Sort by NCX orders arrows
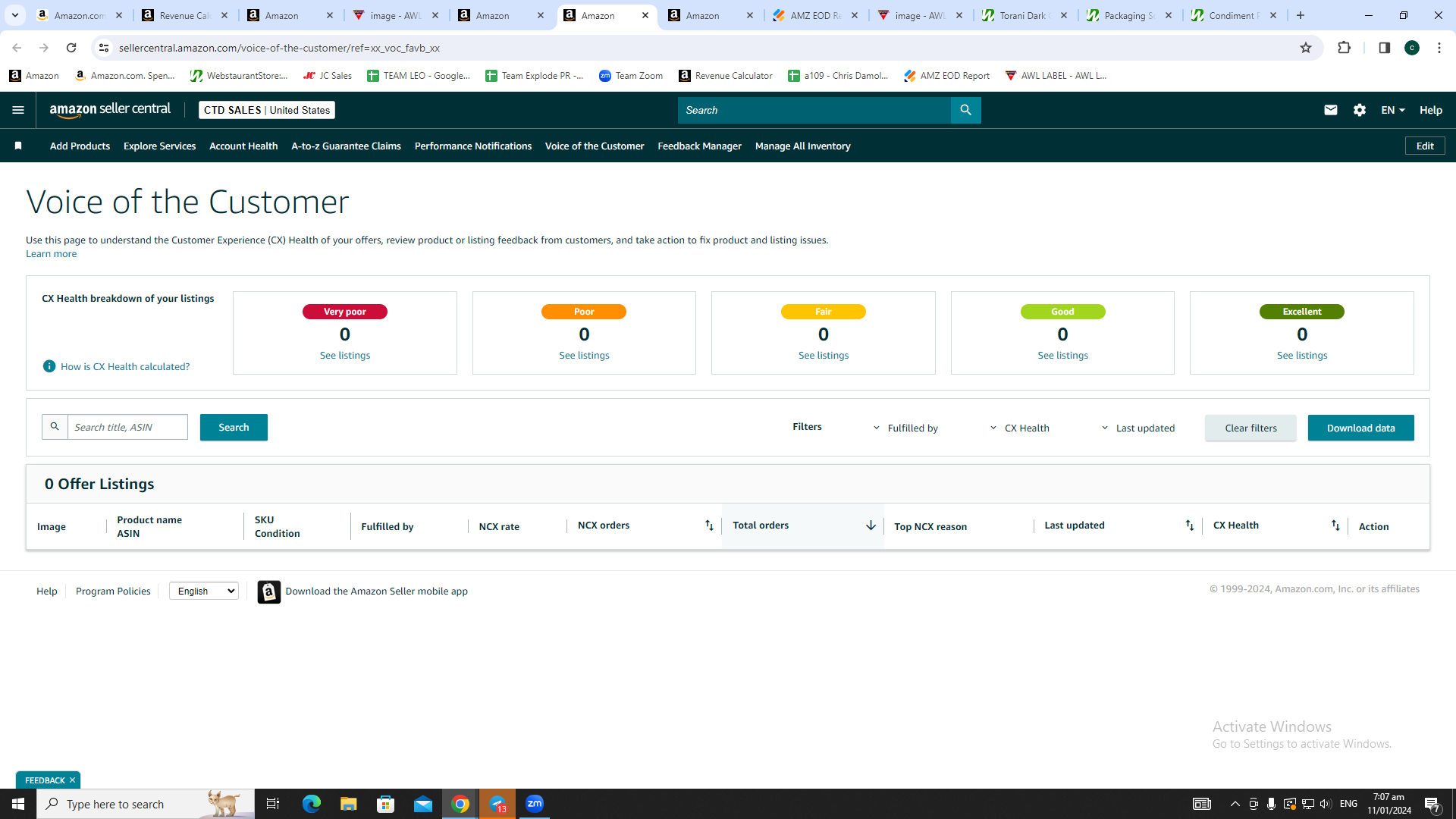Screen dimensions: 1456x819 (709, 526)
